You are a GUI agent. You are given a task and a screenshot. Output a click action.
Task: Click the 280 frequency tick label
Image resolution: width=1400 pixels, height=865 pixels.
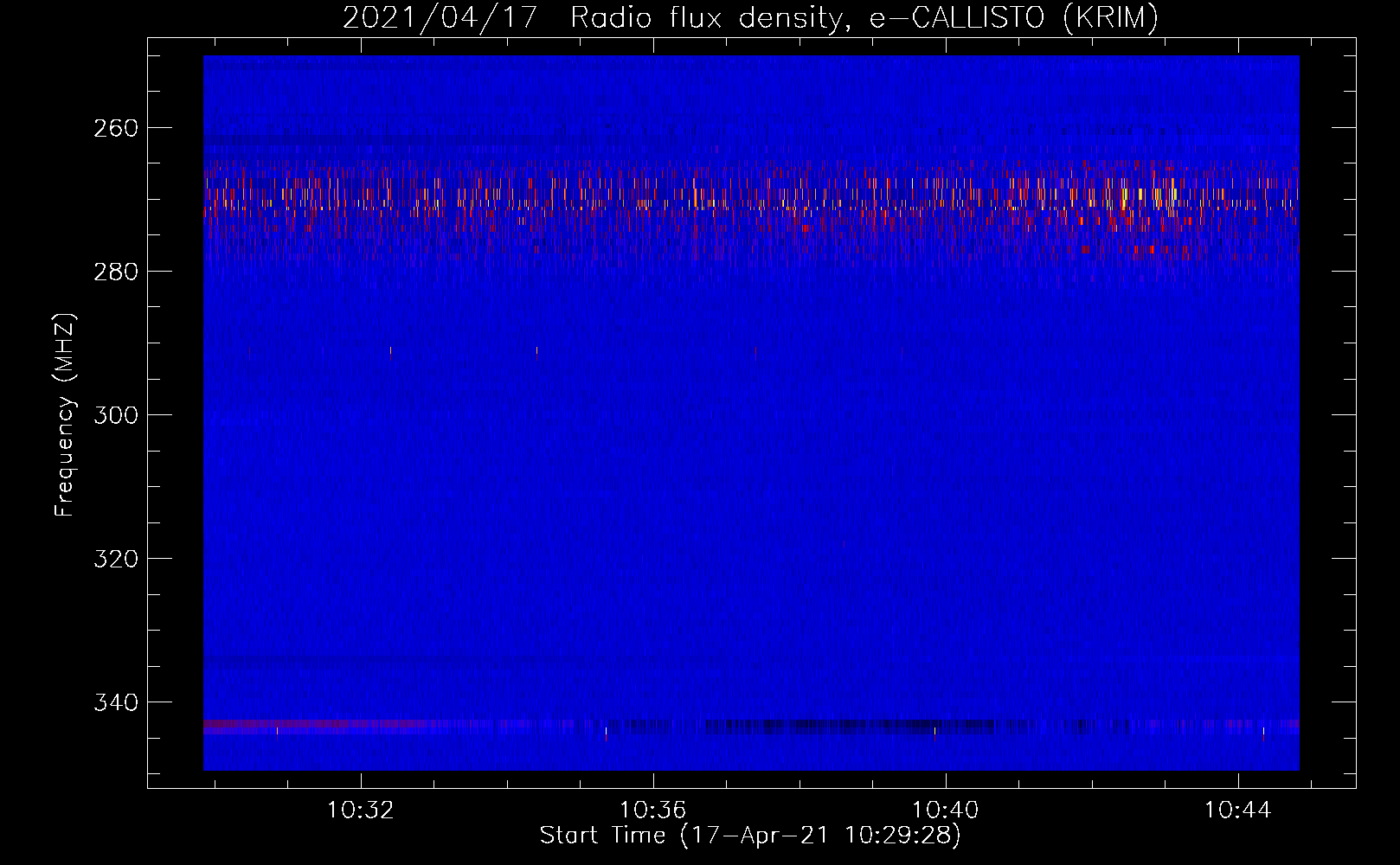point(115,272)
